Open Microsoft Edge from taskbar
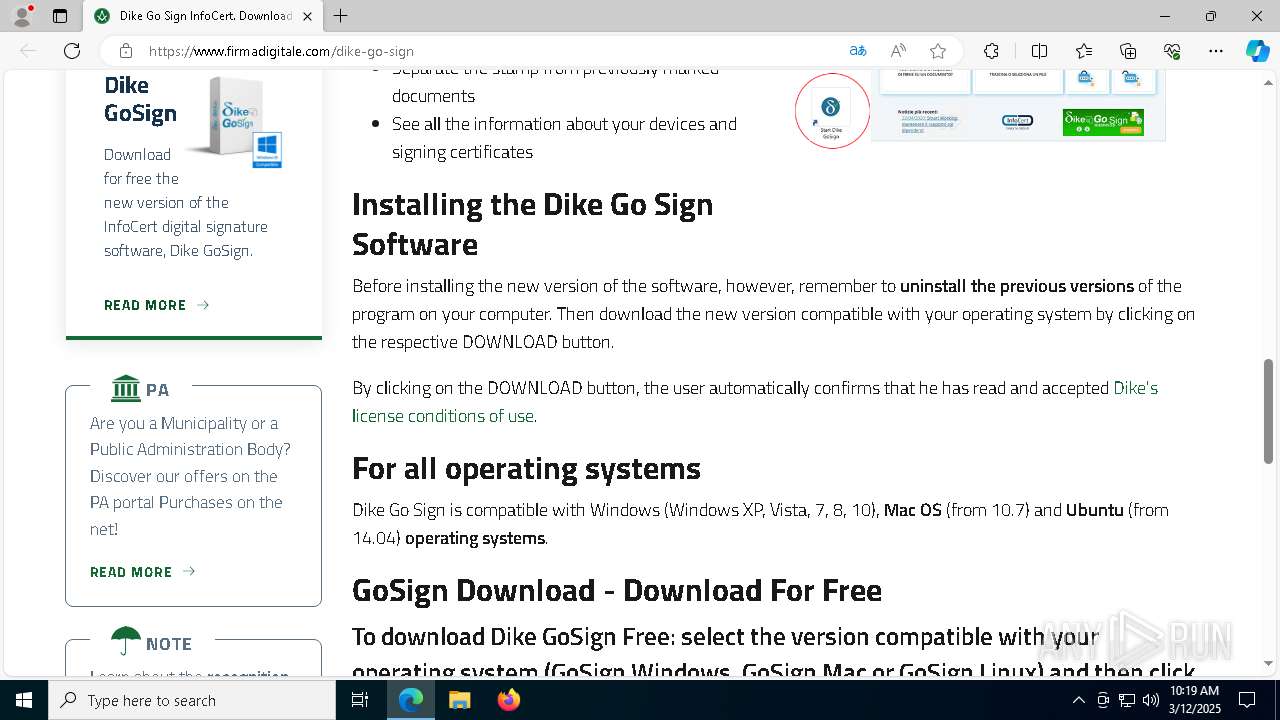Viewport: 1280px width, 720px height. pyautogui.click(x=411, y=700)
